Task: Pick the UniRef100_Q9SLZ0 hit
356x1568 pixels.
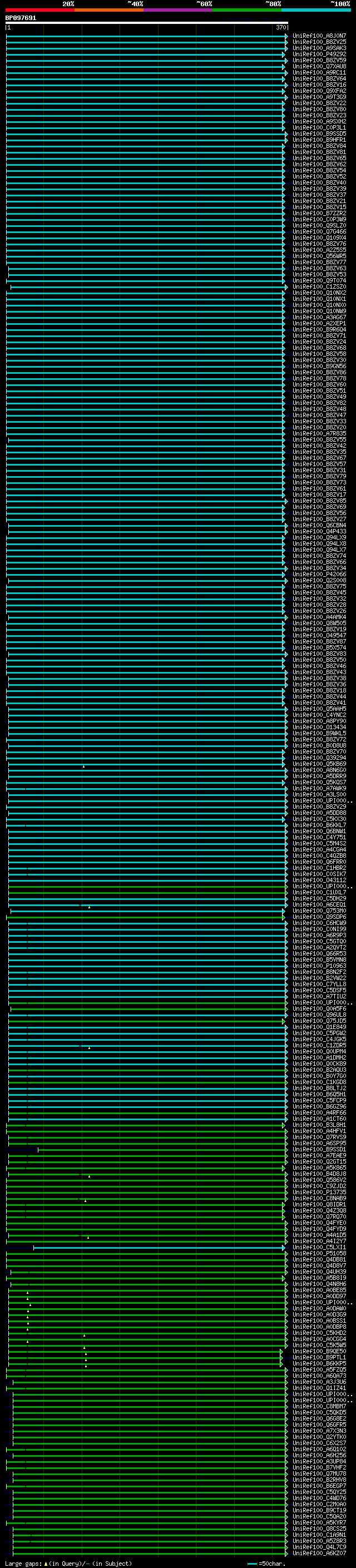Action: click(319, 225)
